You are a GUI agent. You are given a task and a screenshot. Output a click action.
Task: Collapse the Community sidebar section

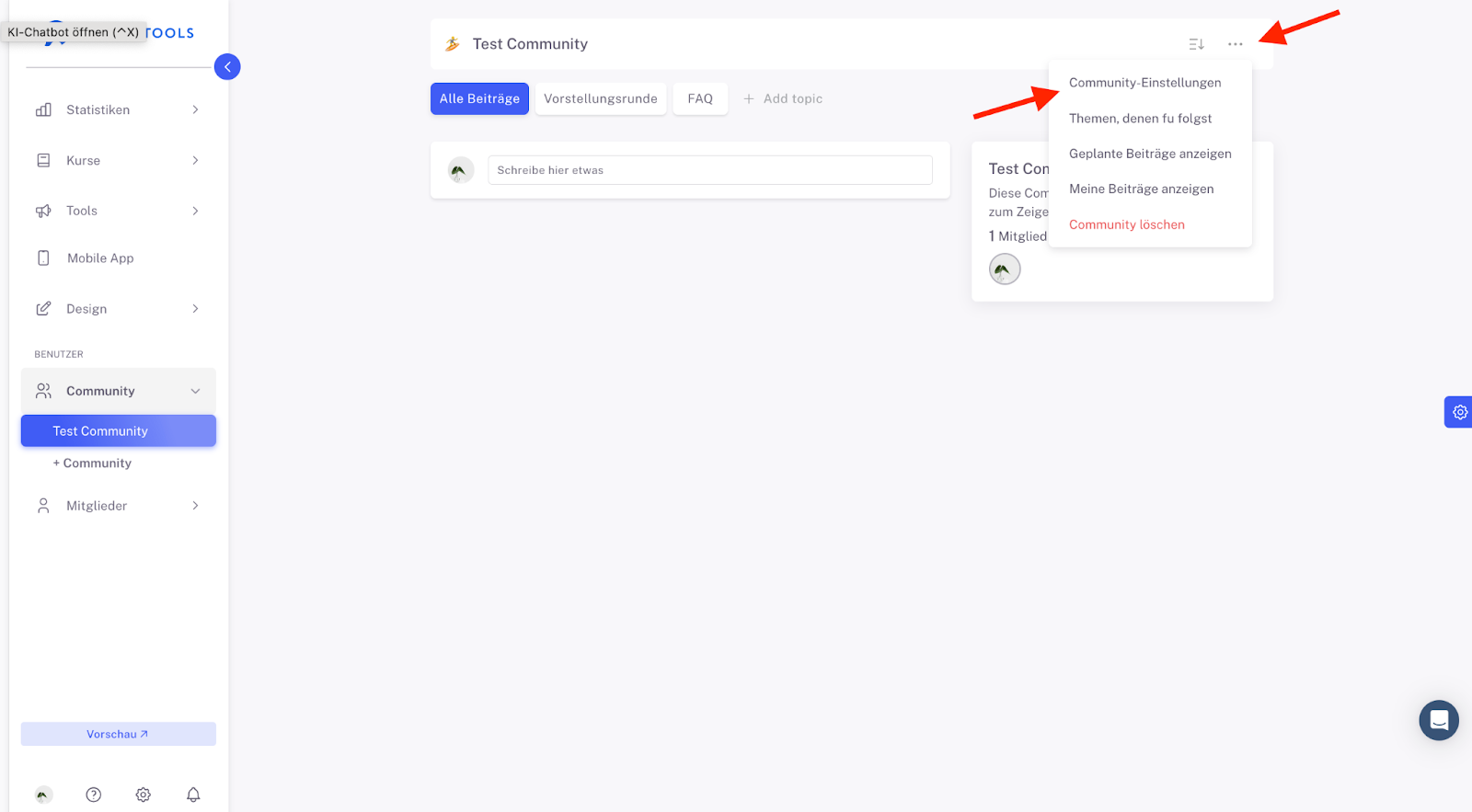[x=118, y=391]
